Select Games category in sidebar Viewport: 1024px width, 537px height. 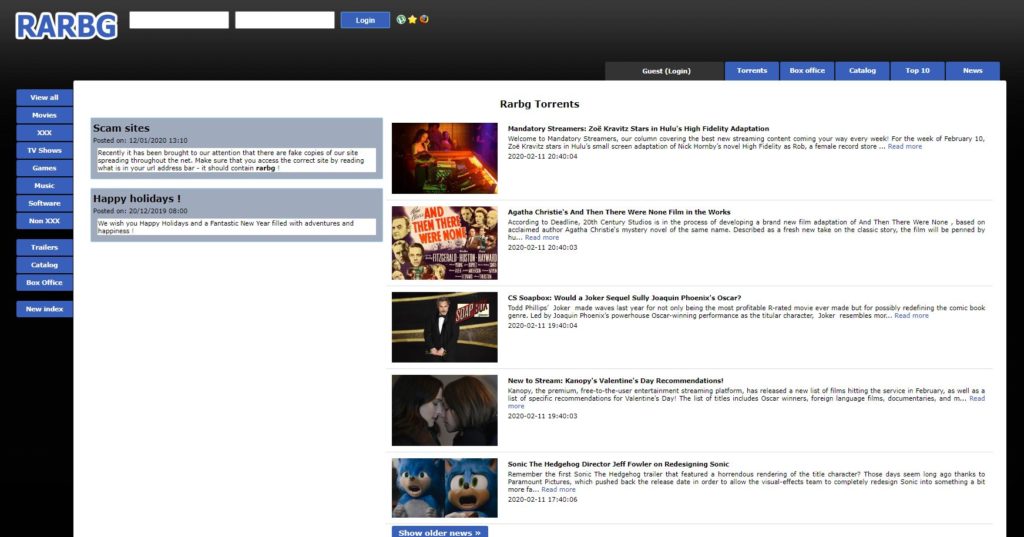[x=44, y=168]
